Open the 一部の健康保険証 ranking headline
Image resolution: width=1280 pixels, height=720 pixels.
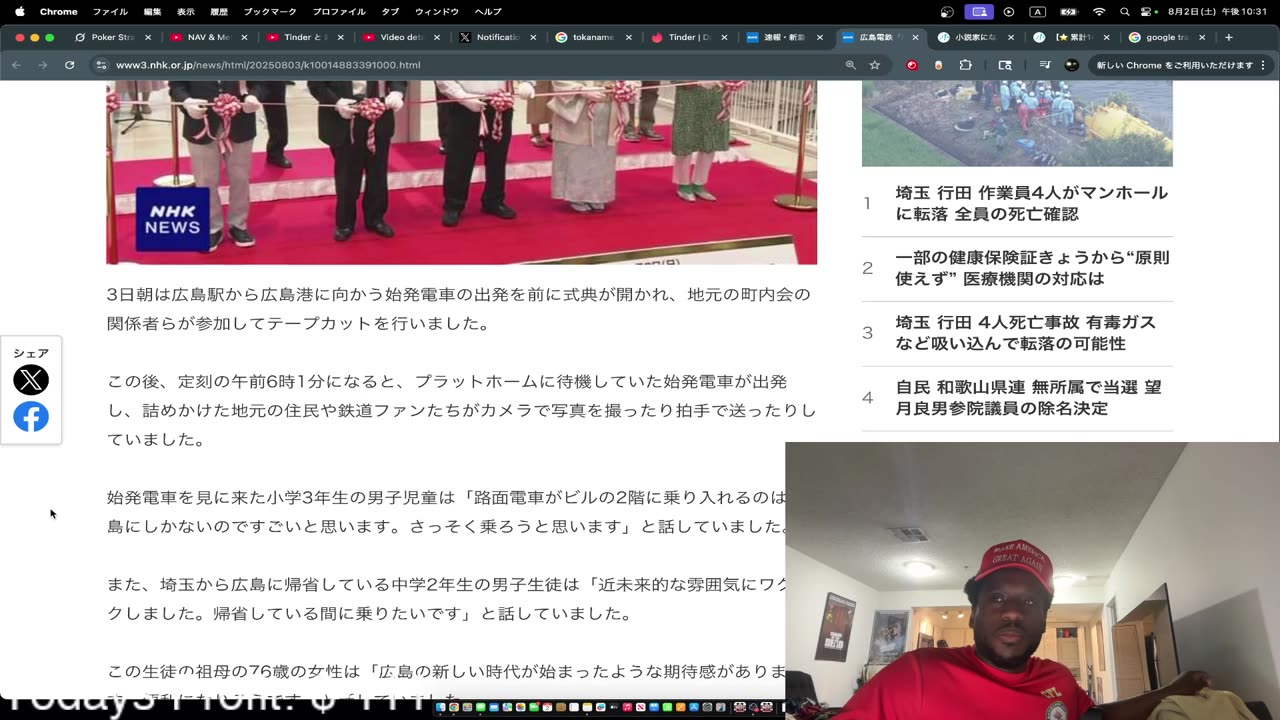pos(1031,268)
